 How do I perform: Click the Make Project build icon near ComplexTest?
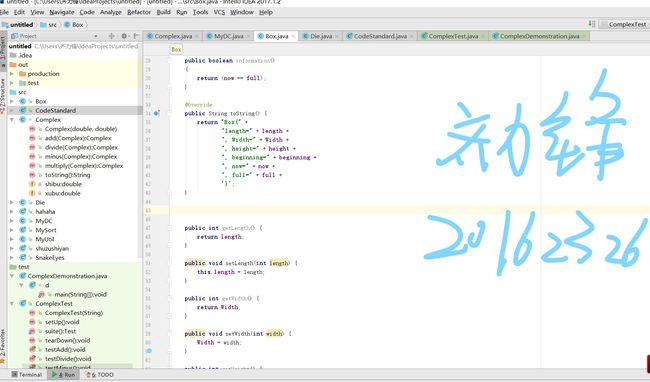592,24
